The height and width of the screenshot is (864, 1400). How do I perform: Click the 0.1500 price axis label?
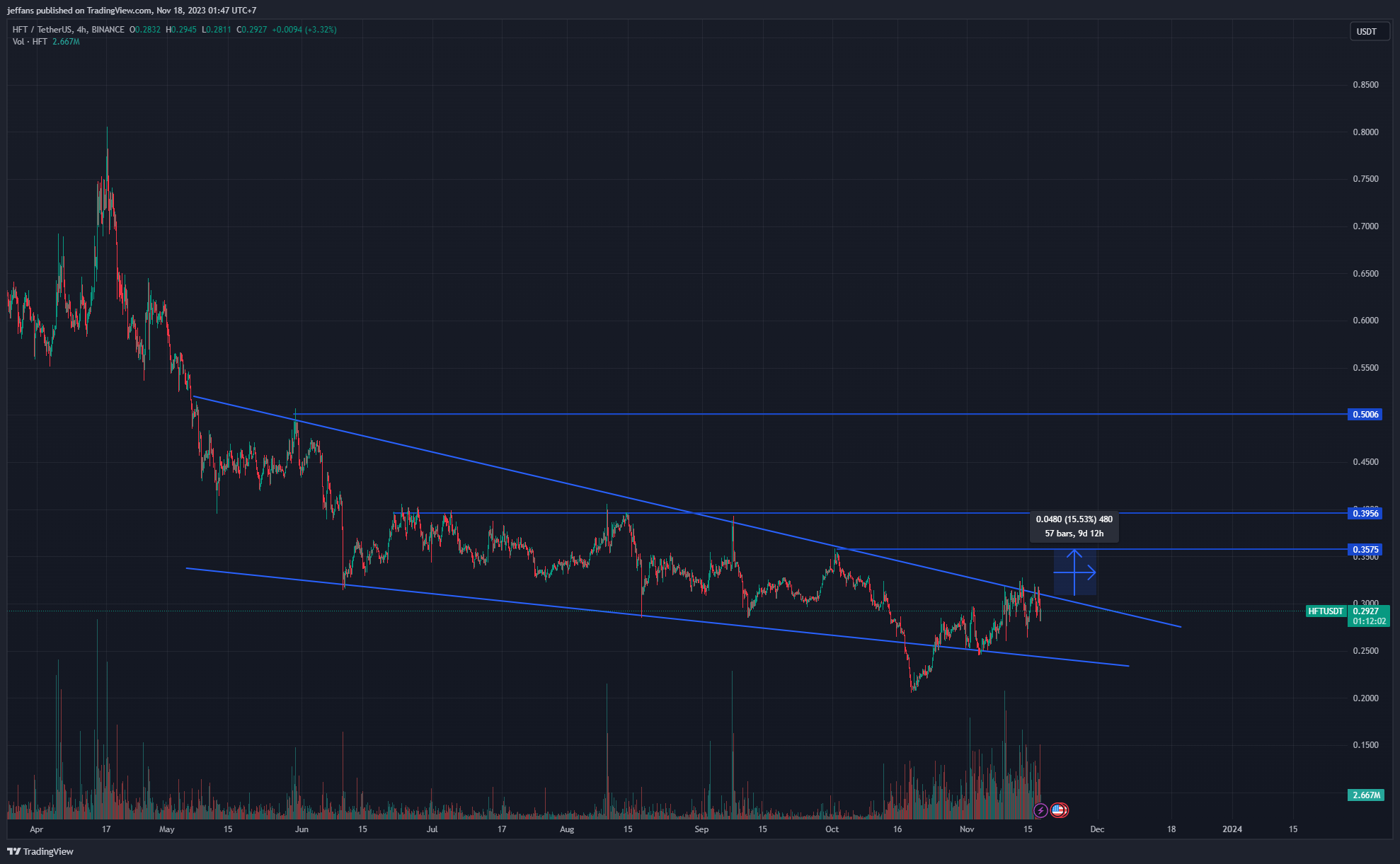[1365, 745]
